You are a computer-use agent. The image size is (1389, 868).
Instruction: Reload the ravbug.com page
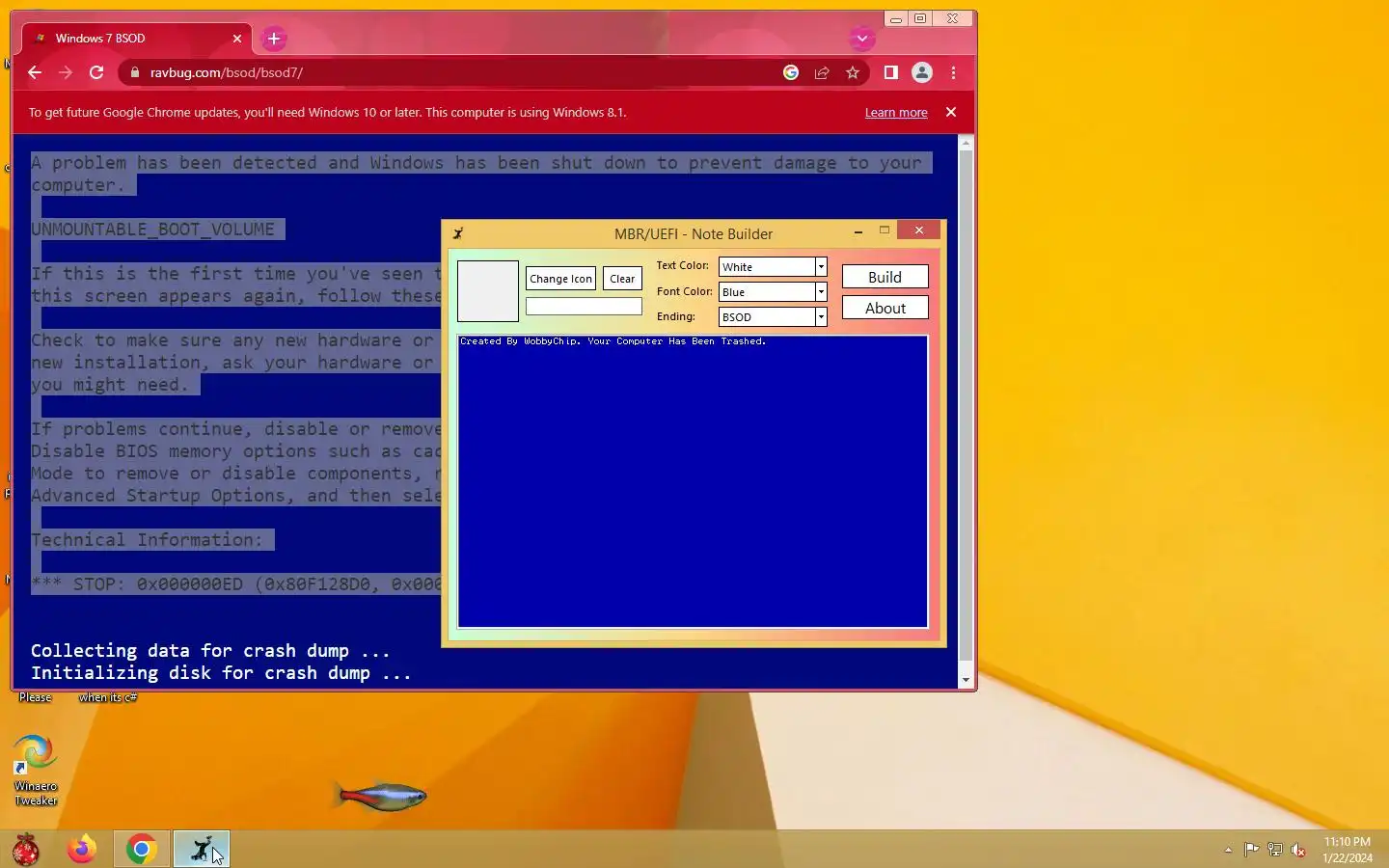(96, 72)
